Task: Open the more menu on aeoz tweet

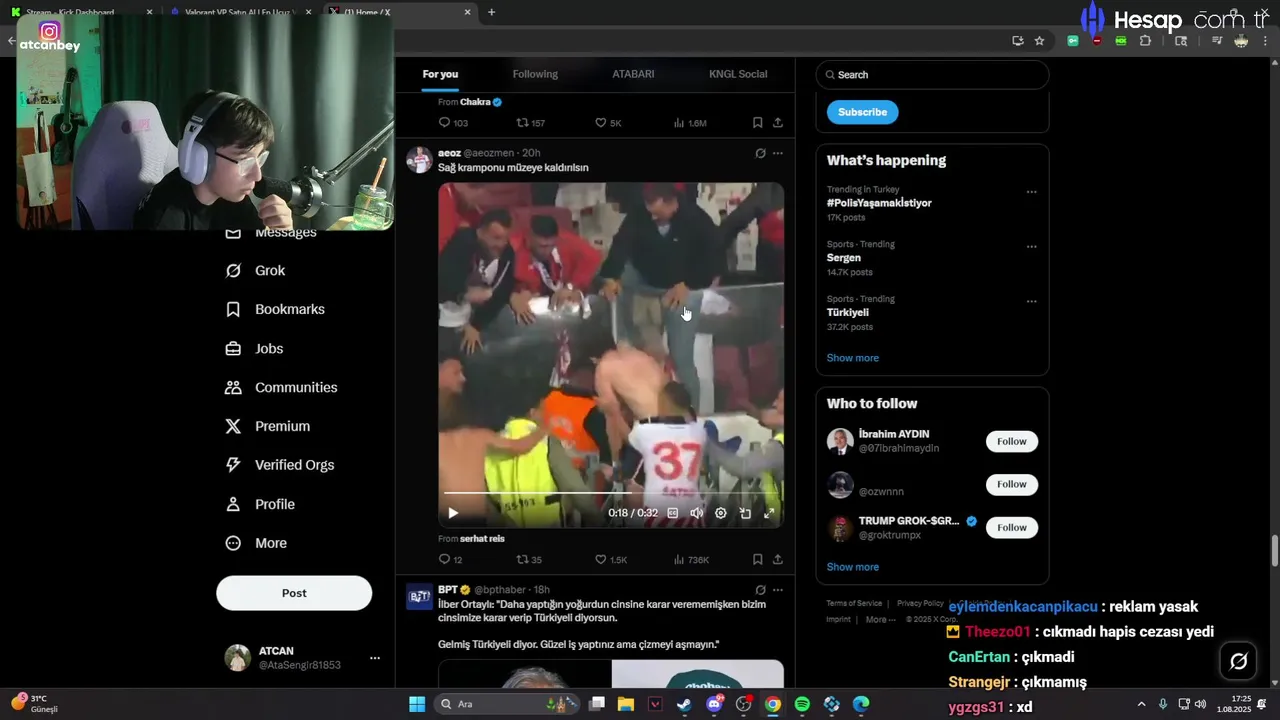Action: (x=778, y=153)
